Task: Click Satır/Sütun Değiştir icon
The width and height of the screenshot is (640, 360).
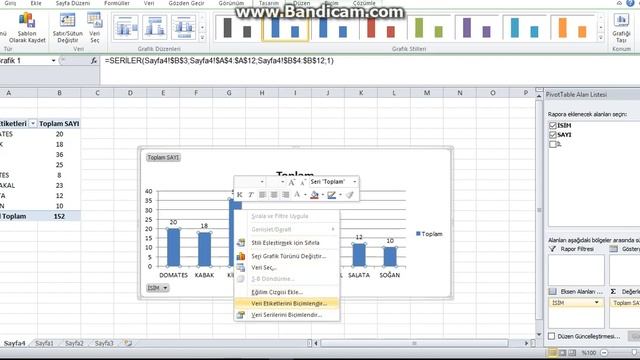Action: pyautogui.click(x=67, y=28)
